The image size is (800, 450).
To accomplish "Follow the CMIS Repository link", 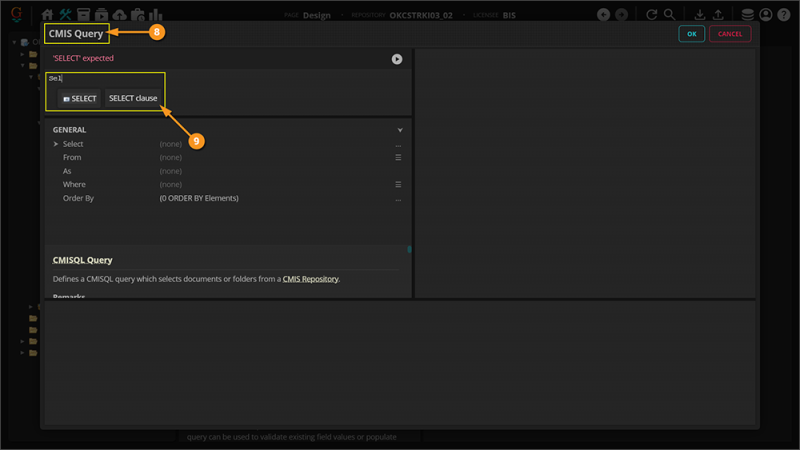I will [310, 279].
